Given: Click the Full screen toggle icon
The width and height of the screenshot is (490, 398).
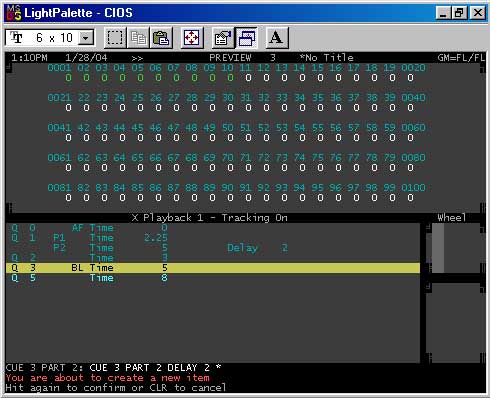Looking at the screenshot, I should [192, 38].
